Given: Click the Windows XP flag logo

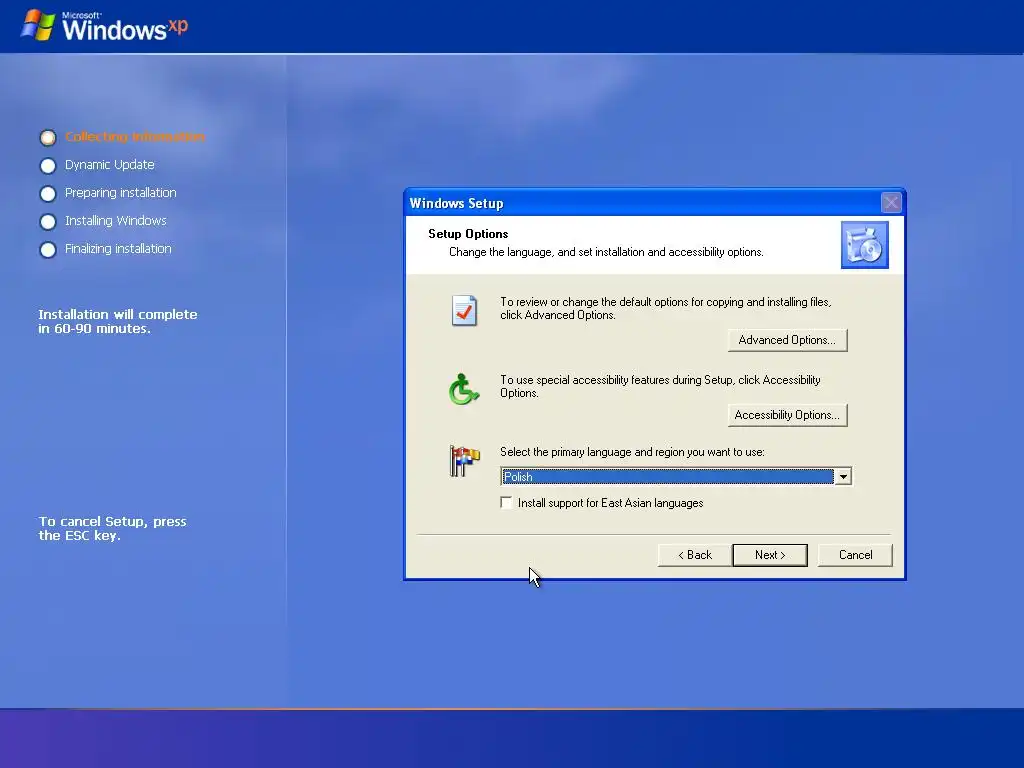Looking at the screenshot, I should 38,25.
